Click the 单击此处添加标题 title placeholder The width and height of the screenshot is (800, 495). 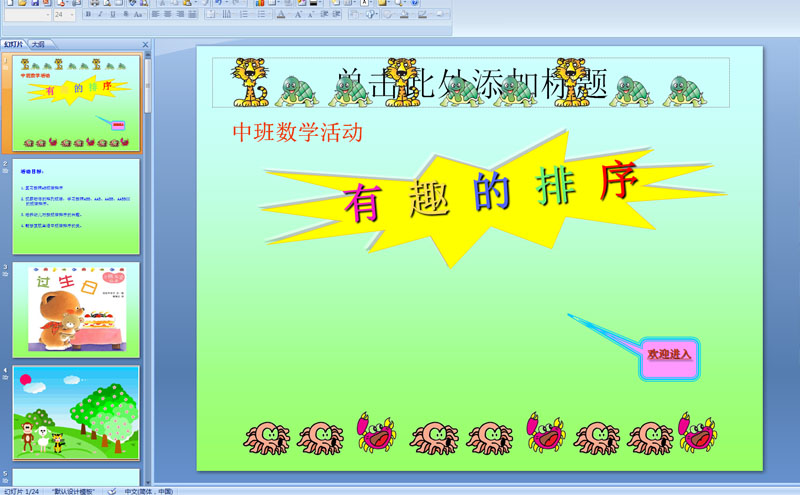470,83
